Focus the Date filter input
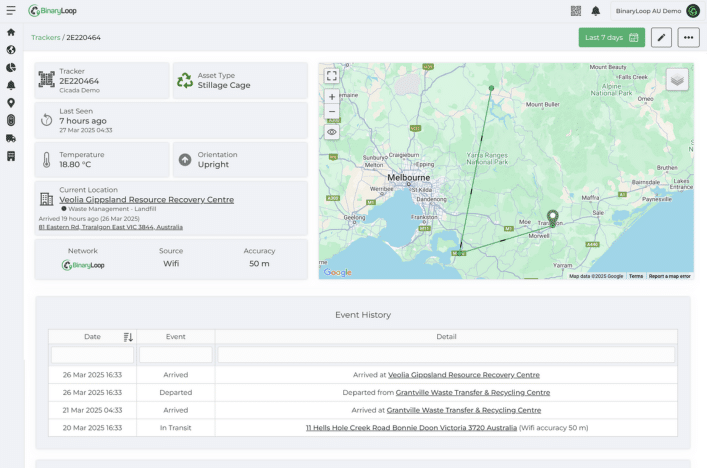The image size is (707, 468). point(92,354)
